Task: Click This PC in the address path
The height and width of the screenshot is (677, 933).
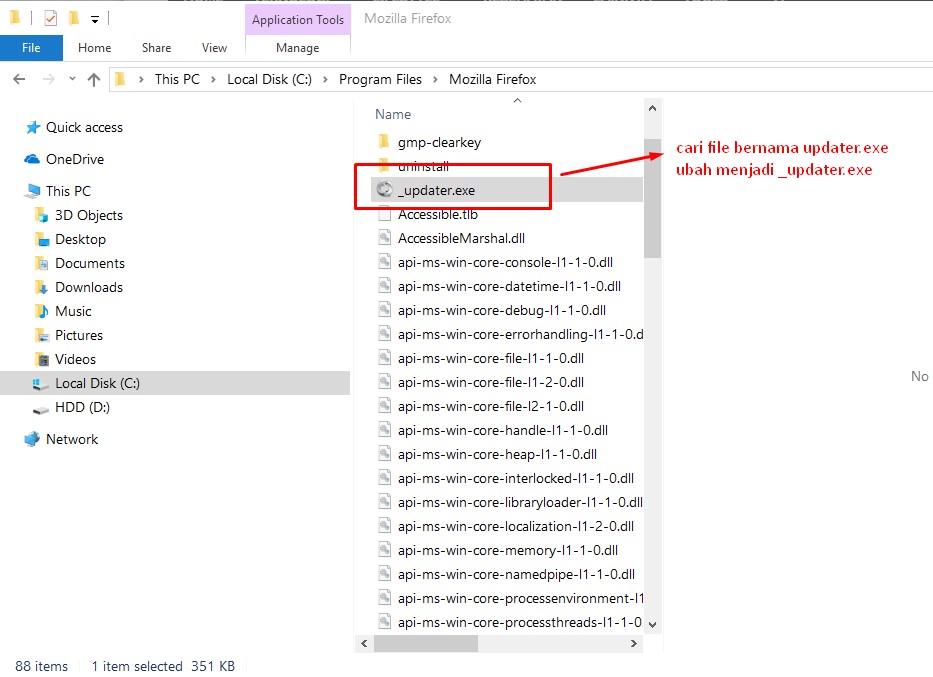Action: pyautogui.click(x=177, y=79)
